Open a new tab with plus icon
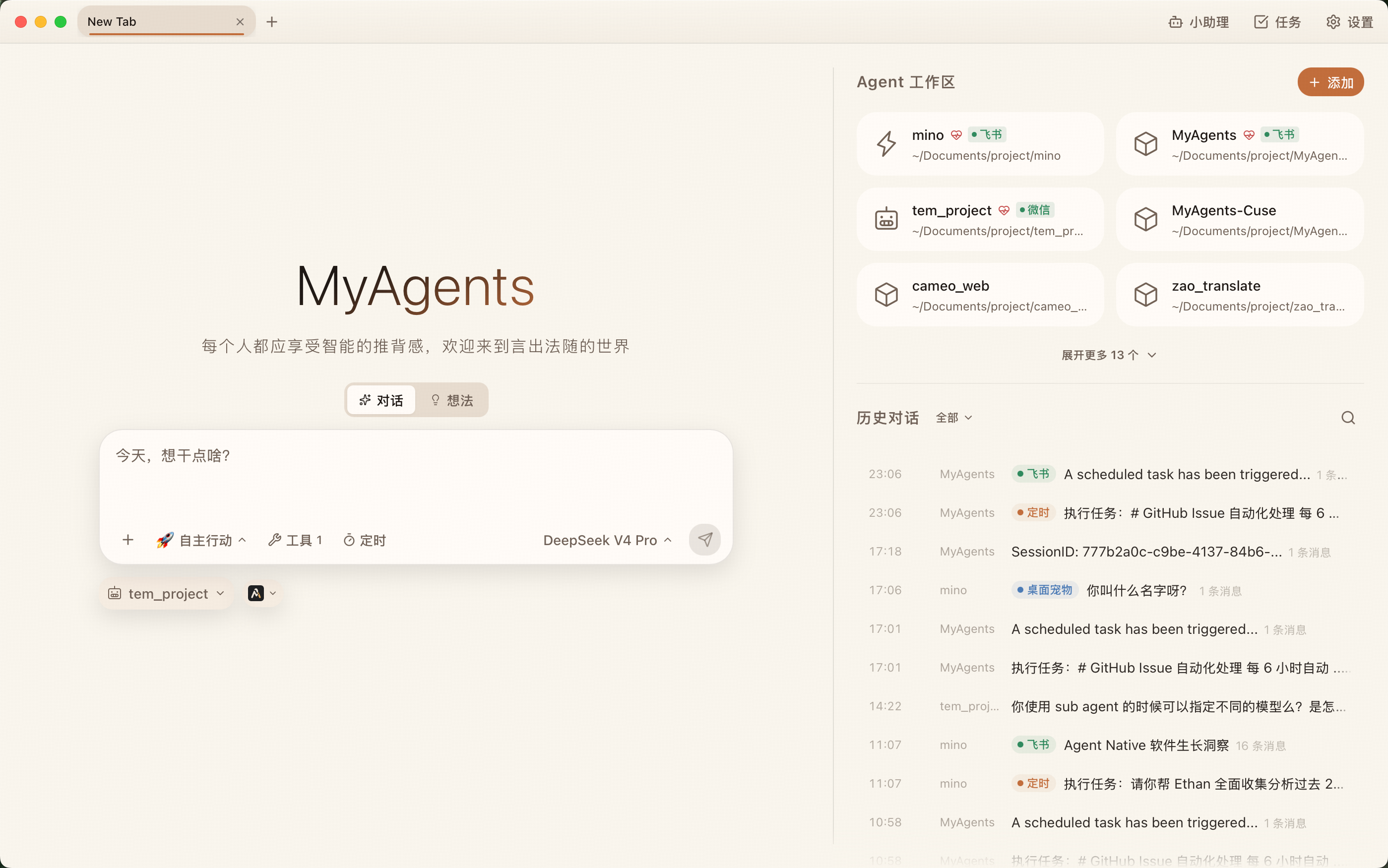Viewport: 1388px width, 868px height. click(271, 22)
